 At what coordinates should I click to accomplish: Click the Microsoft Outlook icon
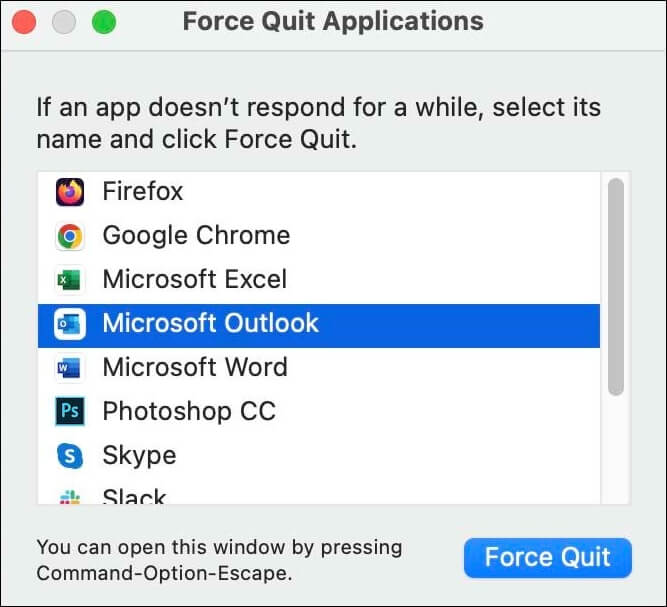pos(69,324)
